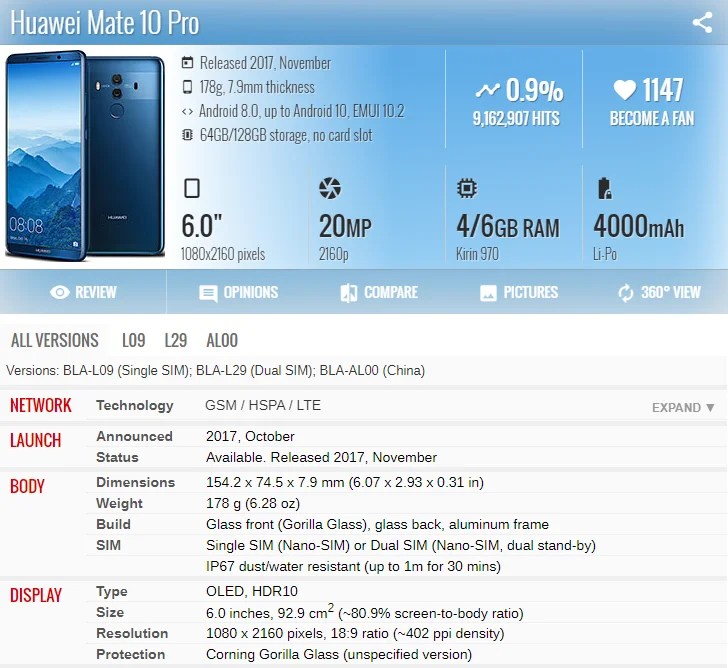
Task: Open the Review section
Action: click(x=83, y=292)
